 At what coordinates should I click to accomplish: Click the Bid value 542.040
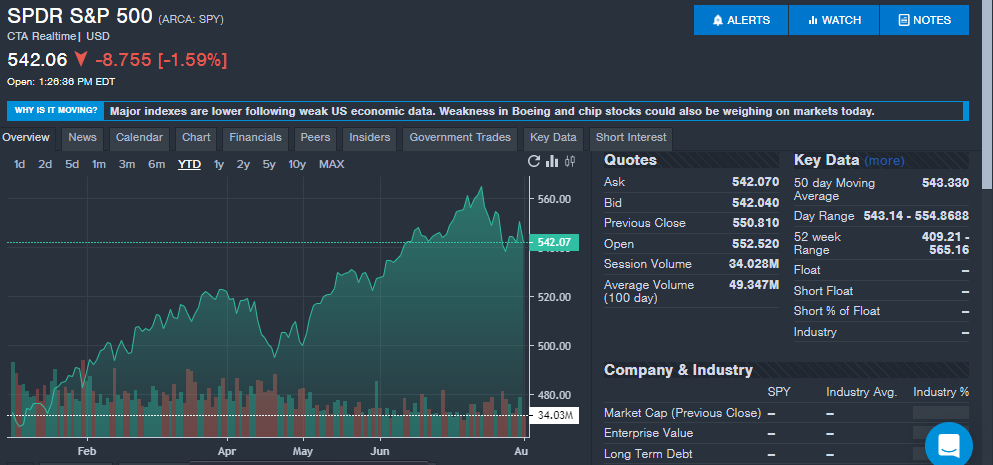pos(755,203)
